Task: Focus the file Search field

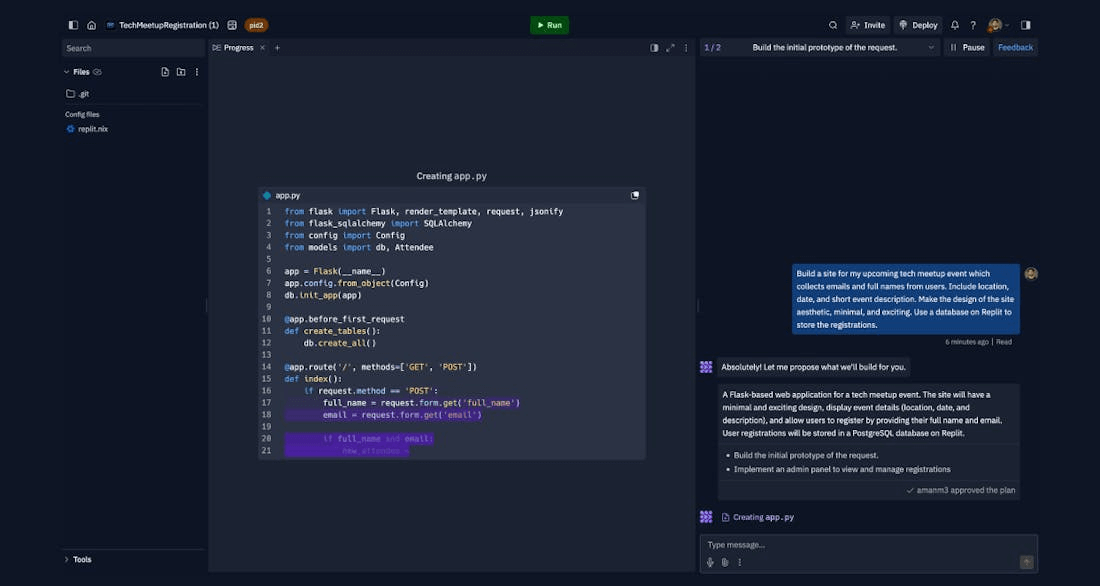Action: tap(133, 48)
